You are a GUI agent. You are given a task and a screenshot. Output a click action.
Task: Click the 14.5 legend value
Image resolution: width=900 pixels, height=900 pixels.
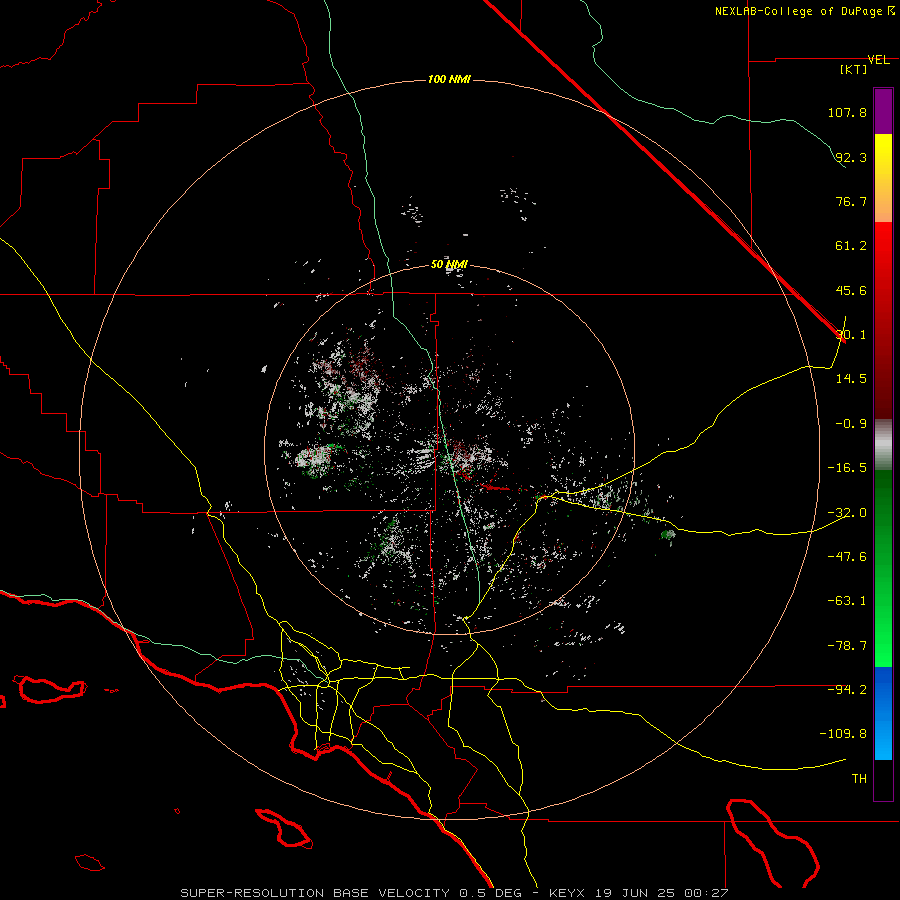(x=851, y=379)
